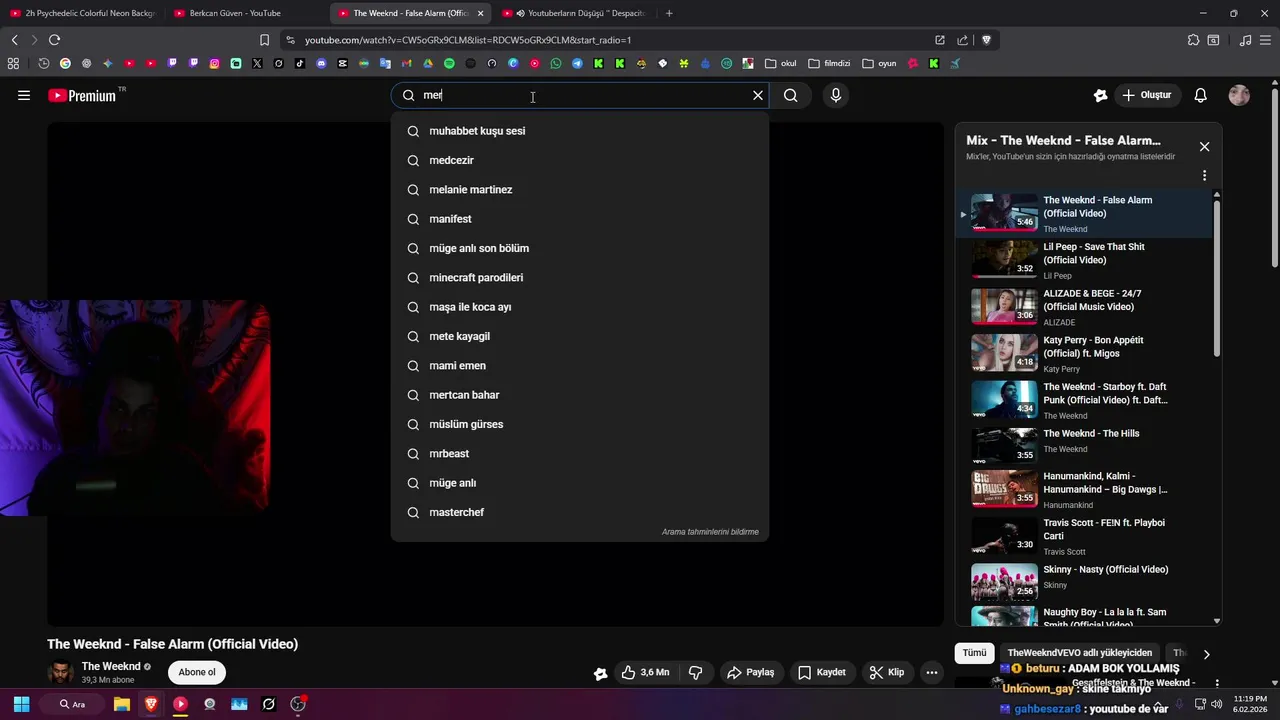Choose suggestion 'müslüm gürses'
Viewport: 1280px width, 720px height.
click(580, 424)
